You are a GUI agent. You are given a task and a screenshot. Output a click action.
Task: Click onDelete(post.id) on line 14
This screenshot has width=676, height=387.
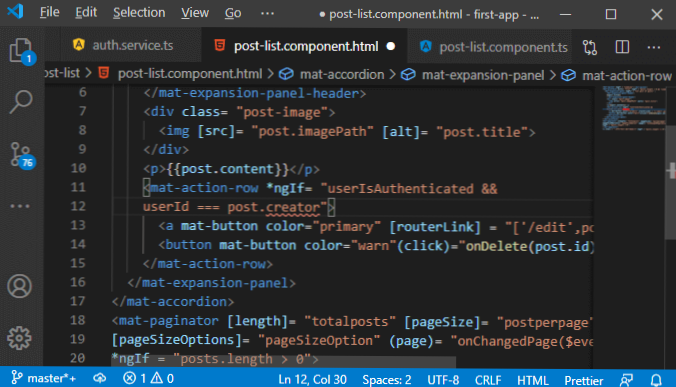click(x=530, y=246)
